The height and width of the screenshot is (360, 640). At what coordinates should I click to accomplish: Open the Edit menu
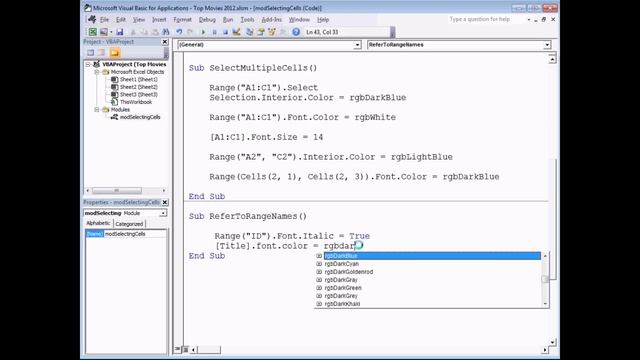(120, 20)
